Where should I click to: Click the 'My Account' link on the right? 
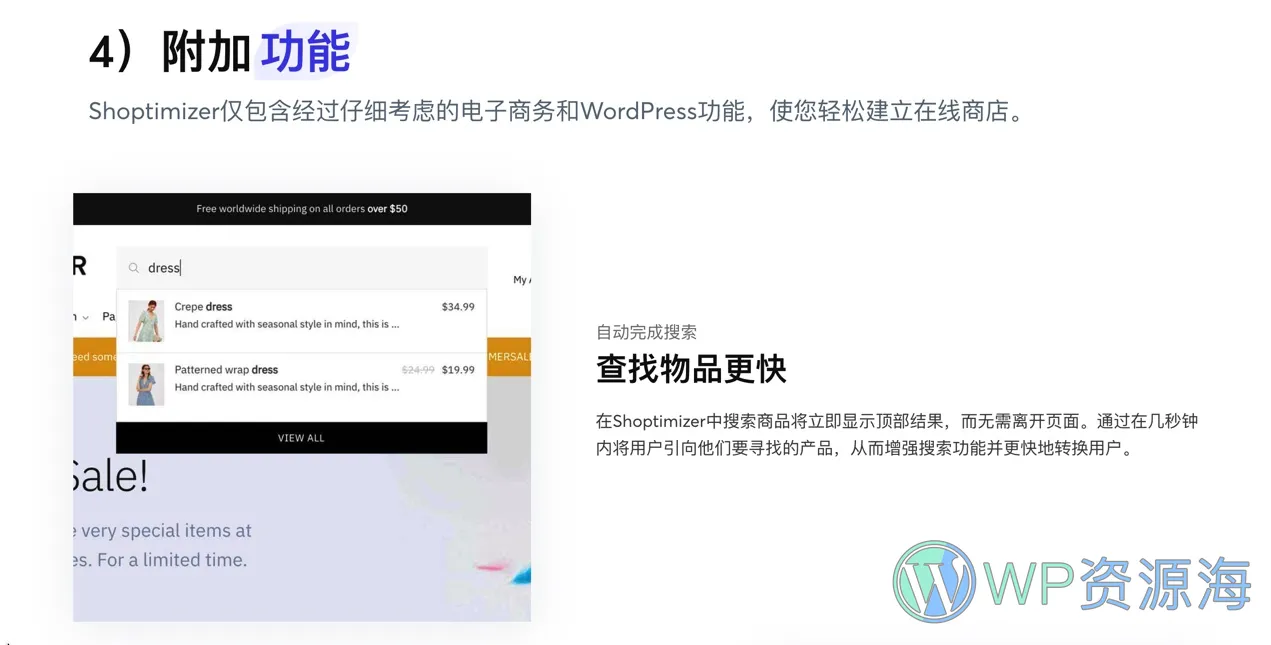click(x=521, y=280)
